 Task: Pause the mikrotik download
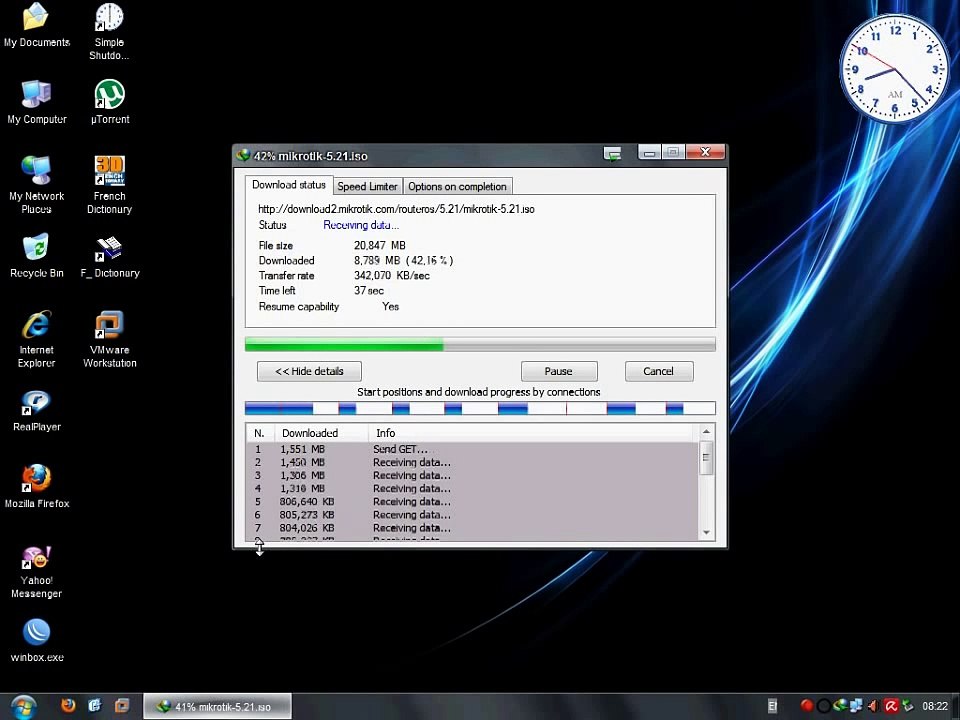[559, 371]
